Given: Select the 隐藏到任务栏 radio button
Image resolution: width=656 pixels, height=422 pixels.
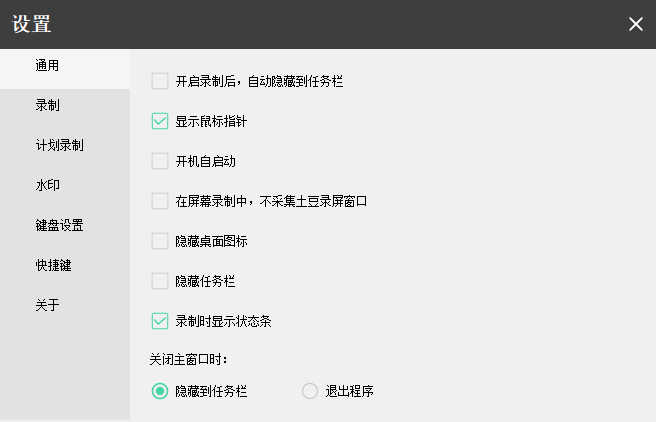Looking at the screenshot, I should [x=159, y=391].
